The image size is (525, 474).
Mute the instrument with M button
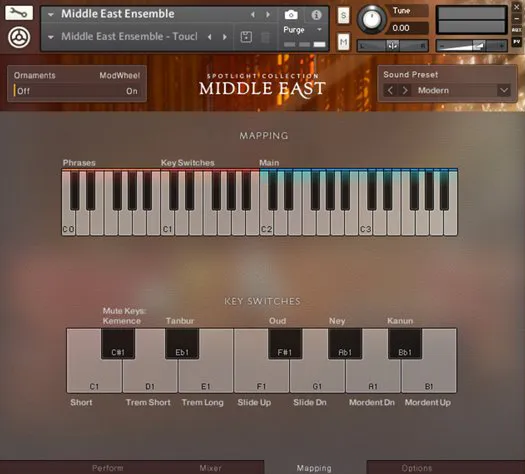[343, 42]
